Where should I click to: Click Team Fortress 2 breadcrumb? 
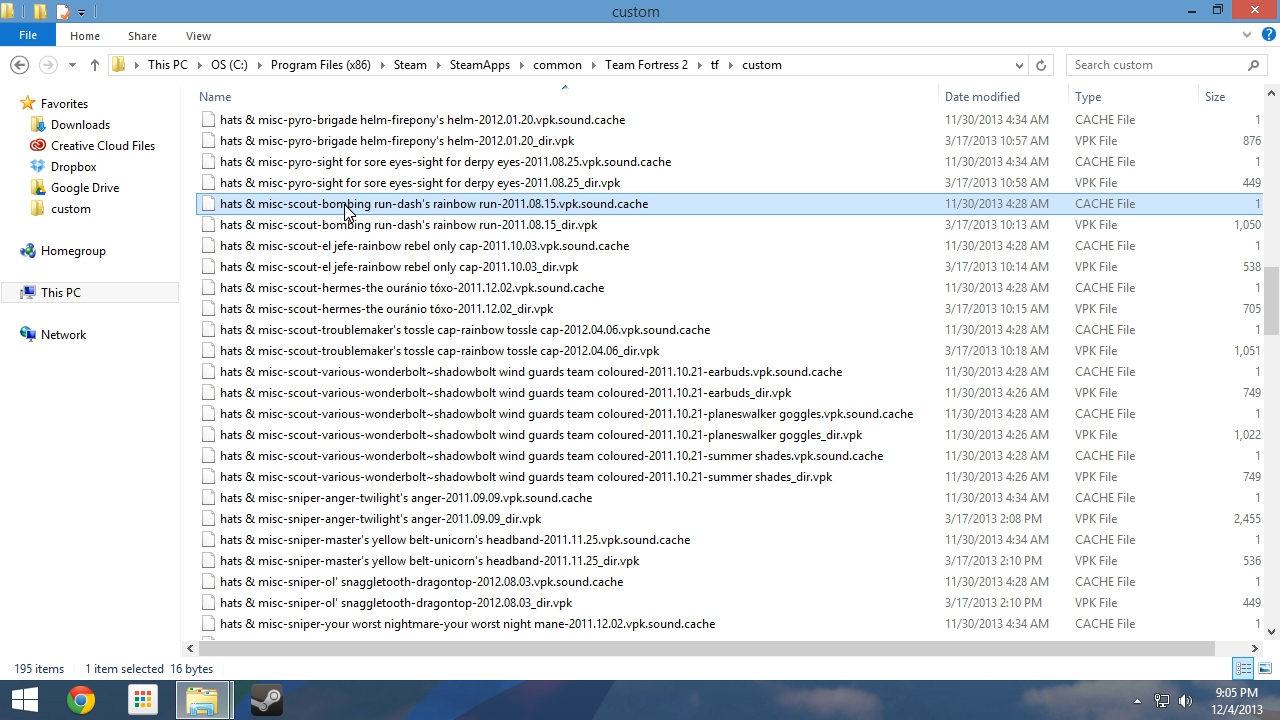click(x=646, y=65)
